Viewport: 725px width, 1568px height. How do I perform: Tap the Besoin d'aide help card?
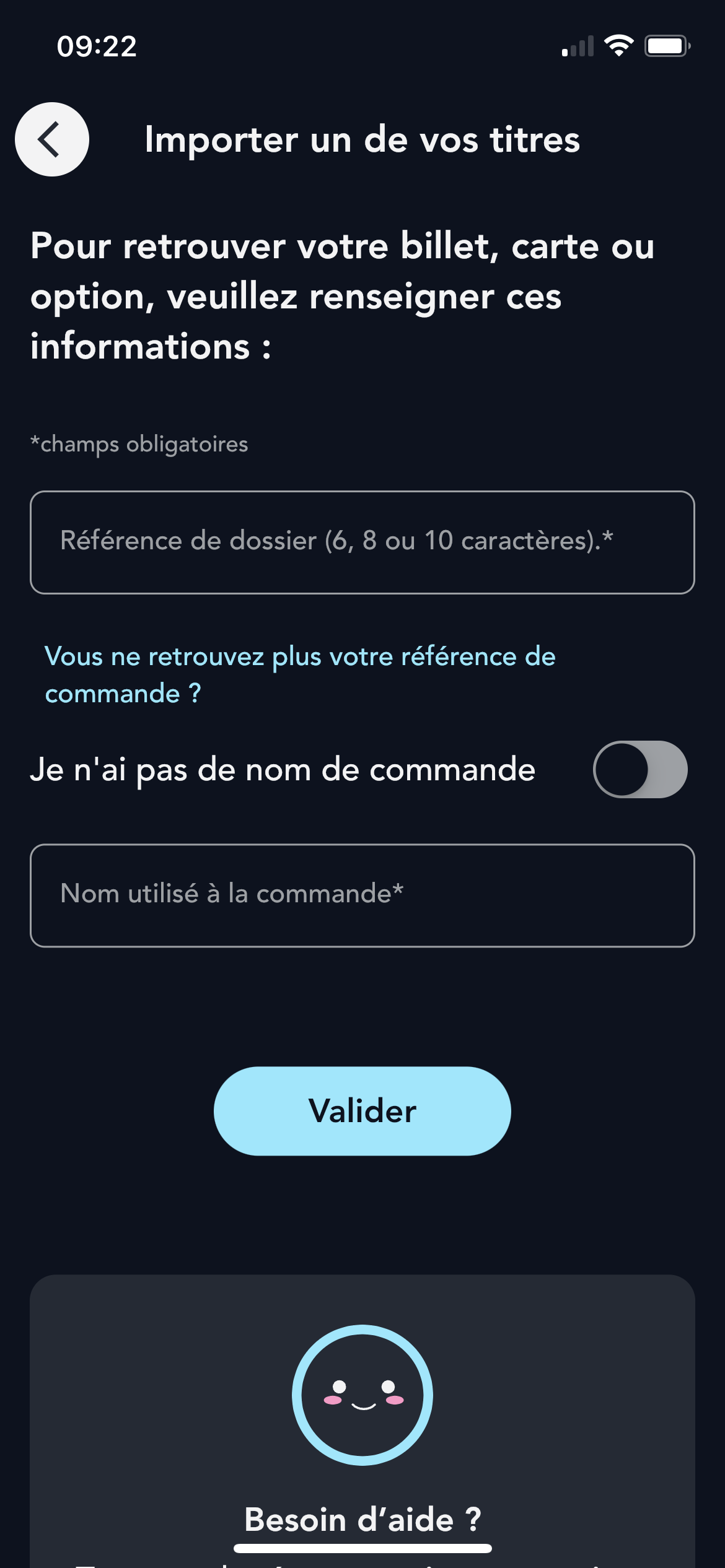coord(362,1421)
